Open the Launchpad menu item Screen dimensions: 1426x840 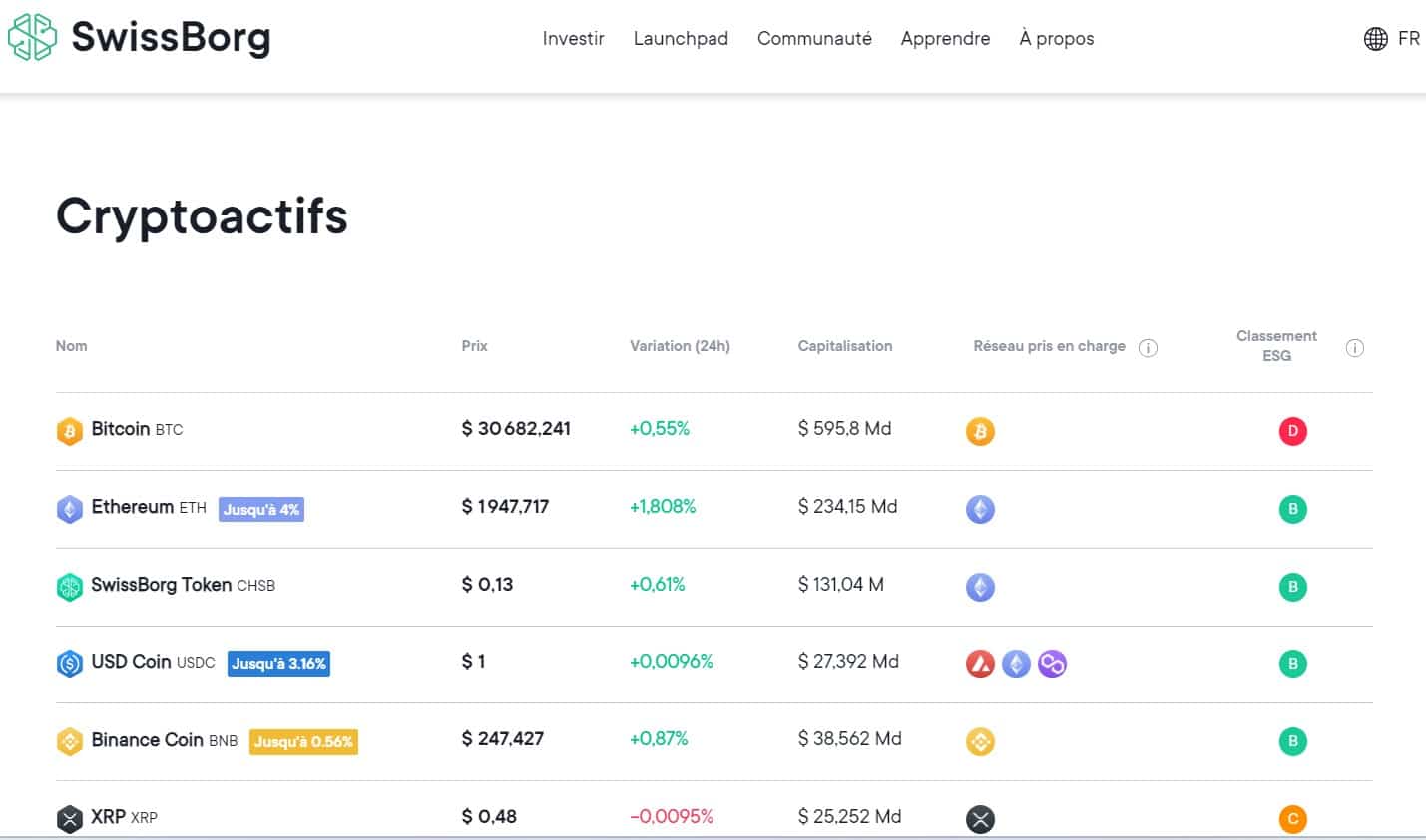click(x=681, y=38)
